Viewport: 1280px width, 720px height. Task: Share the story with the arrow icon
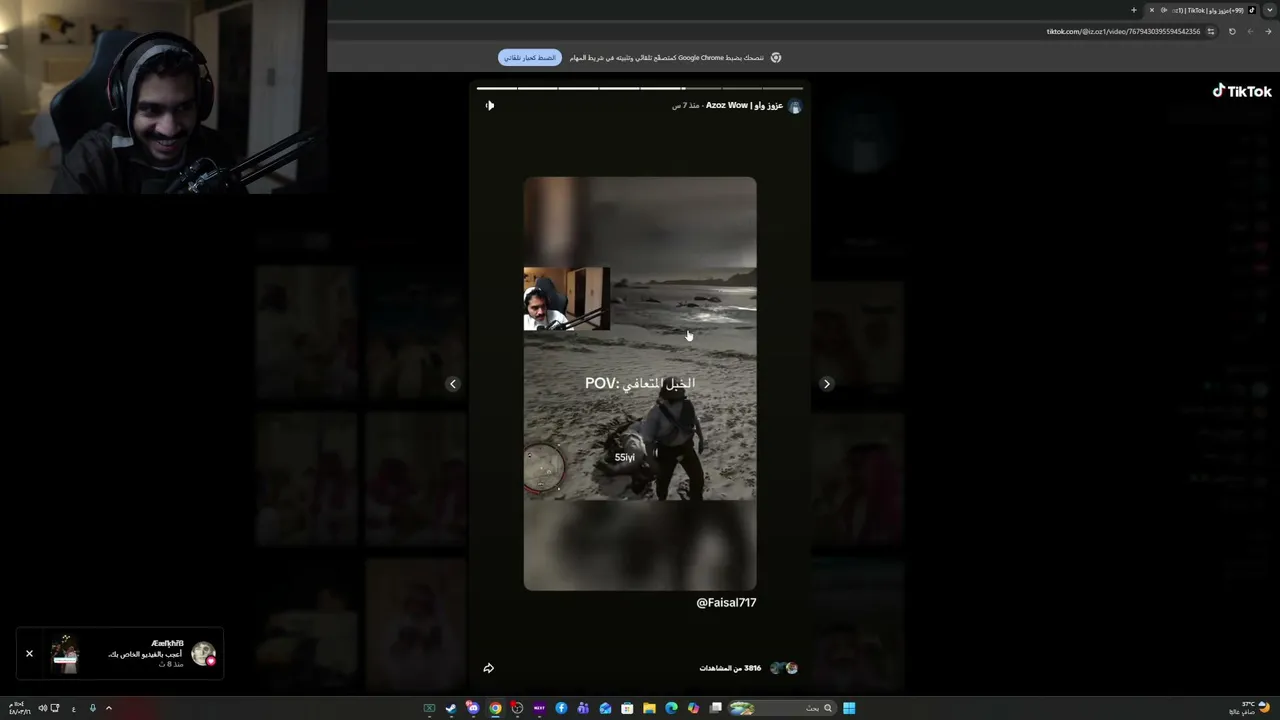click(489, 668)
